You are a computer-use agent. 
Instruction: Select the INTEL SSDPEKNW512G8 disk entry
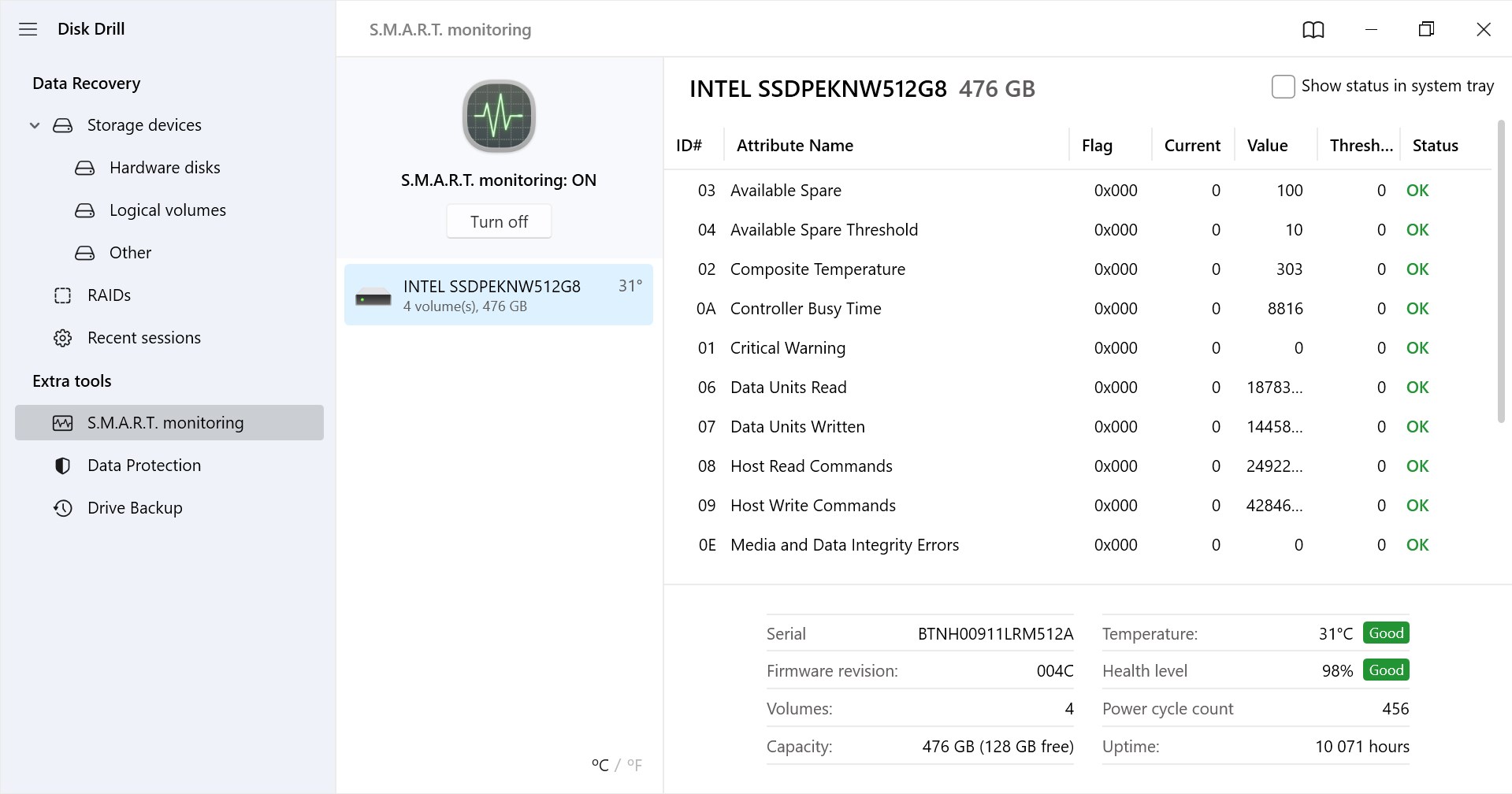tap(499, 295)
